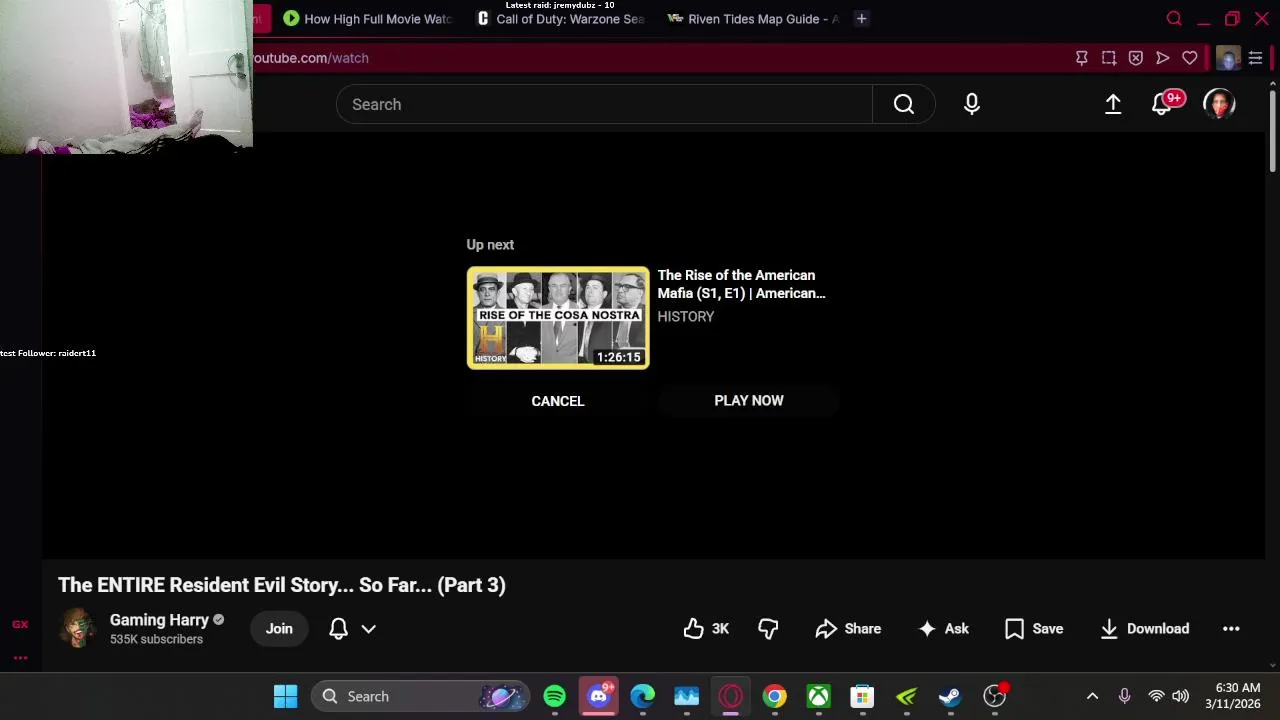Toggle notification bell for Gaming Harry
Viewport: 1280px width, 720px height.
[338, 629]
